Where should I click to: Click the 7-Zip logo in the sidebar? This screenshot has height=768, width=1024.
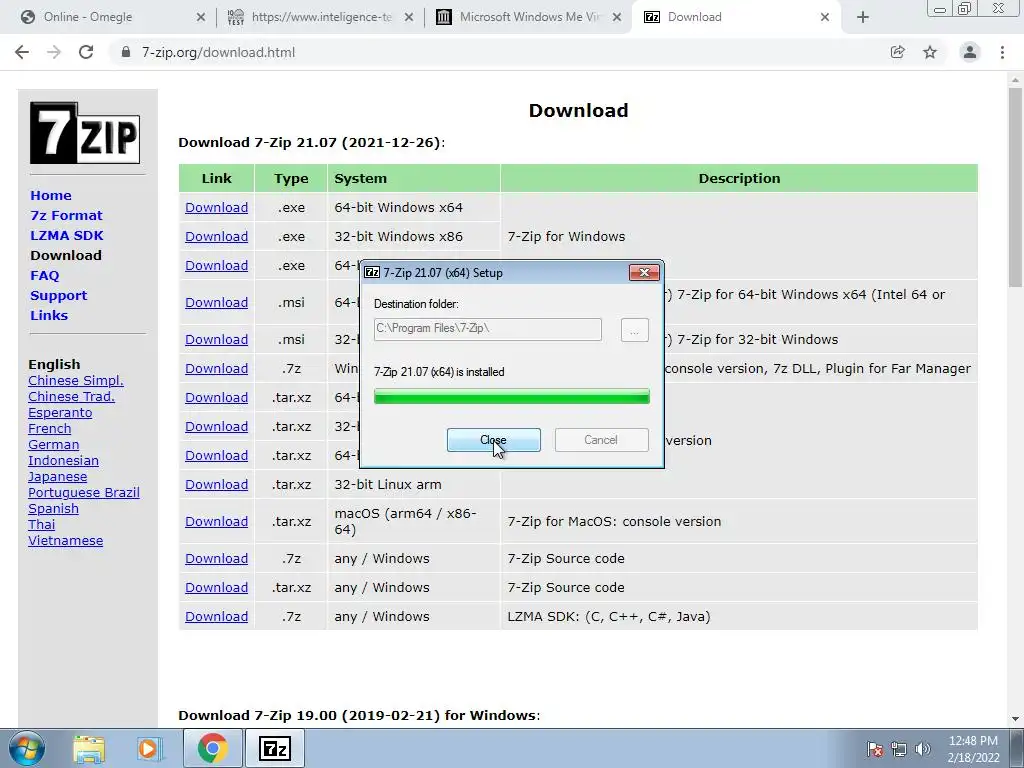pos(85,133)
